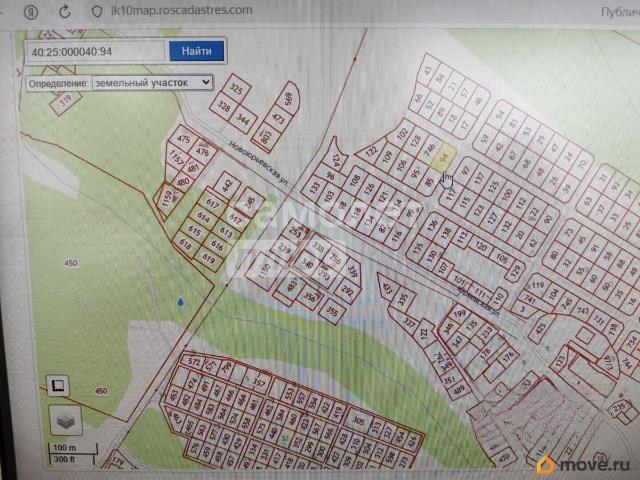
Task: Select parcel 803 on the map
Action: click(266, 135)
